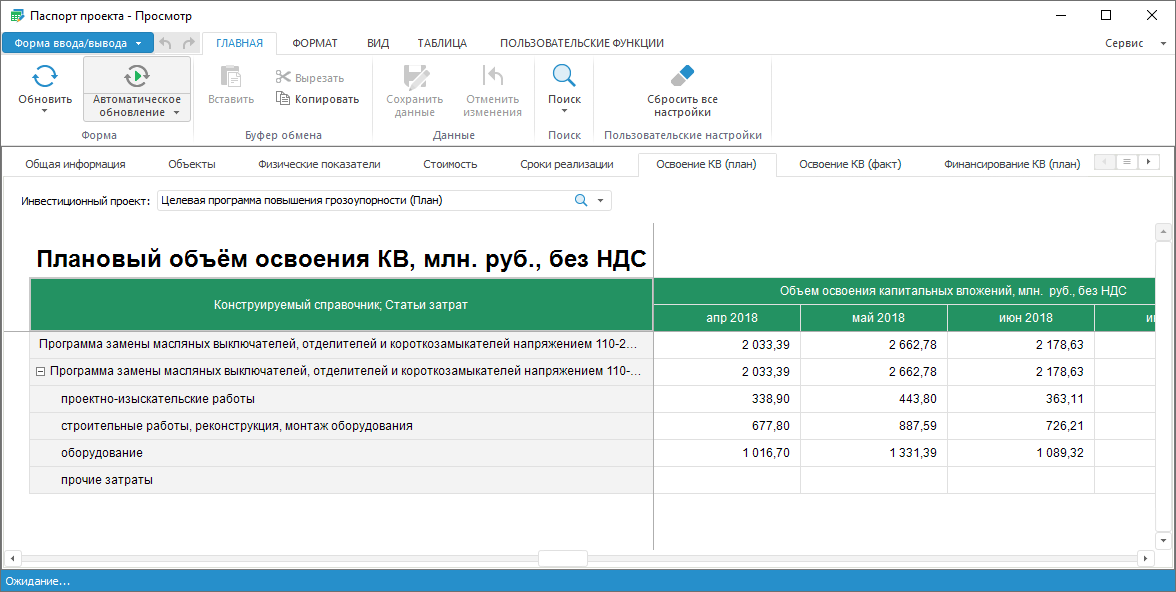This screenshot has height=592, width=1176.
Task: Click cell value 887,59
Action: click(874, 426)
